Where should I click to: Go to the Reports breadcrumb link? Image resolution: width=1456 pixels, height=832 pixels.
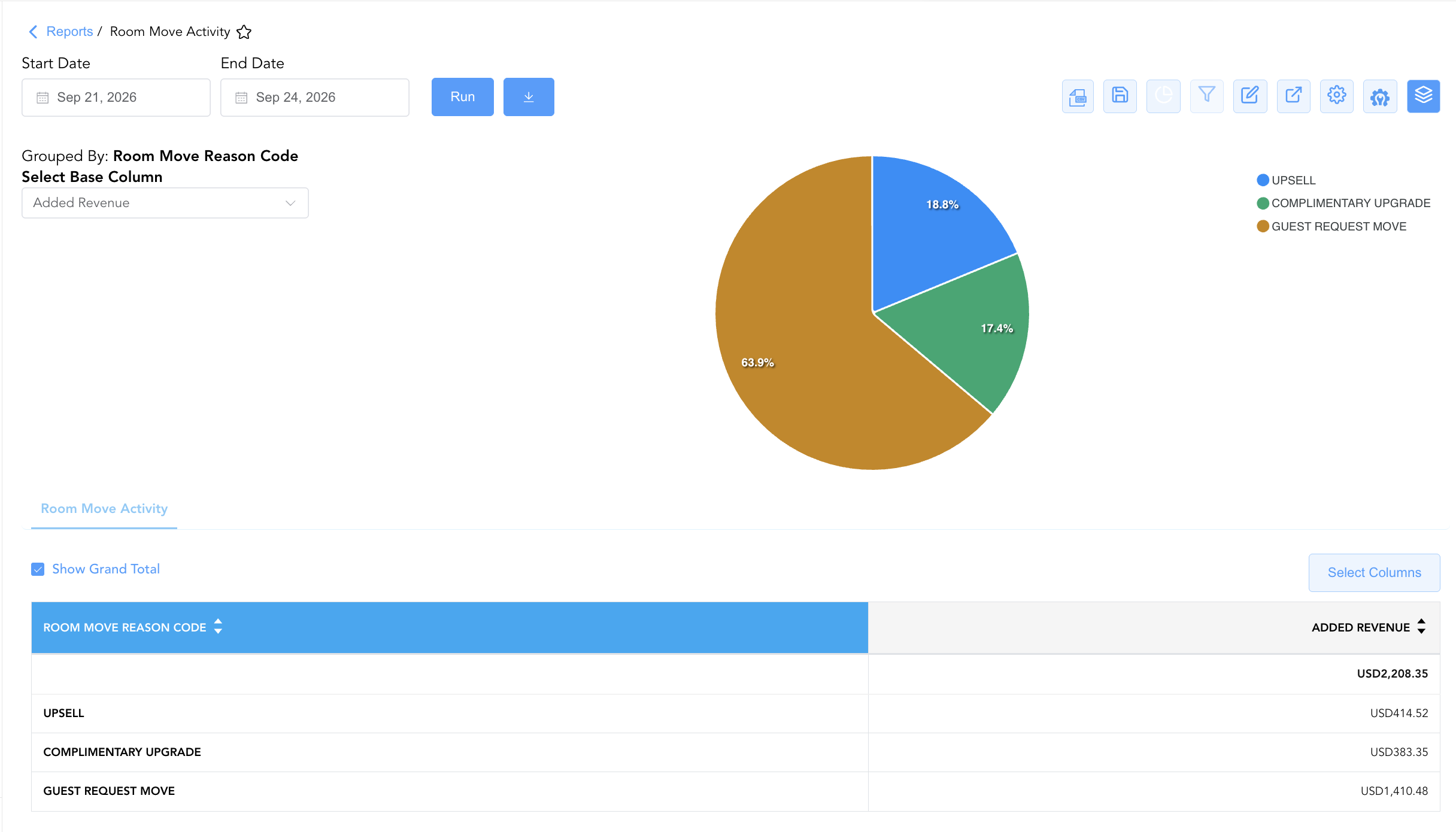click(x=69, y=32)
